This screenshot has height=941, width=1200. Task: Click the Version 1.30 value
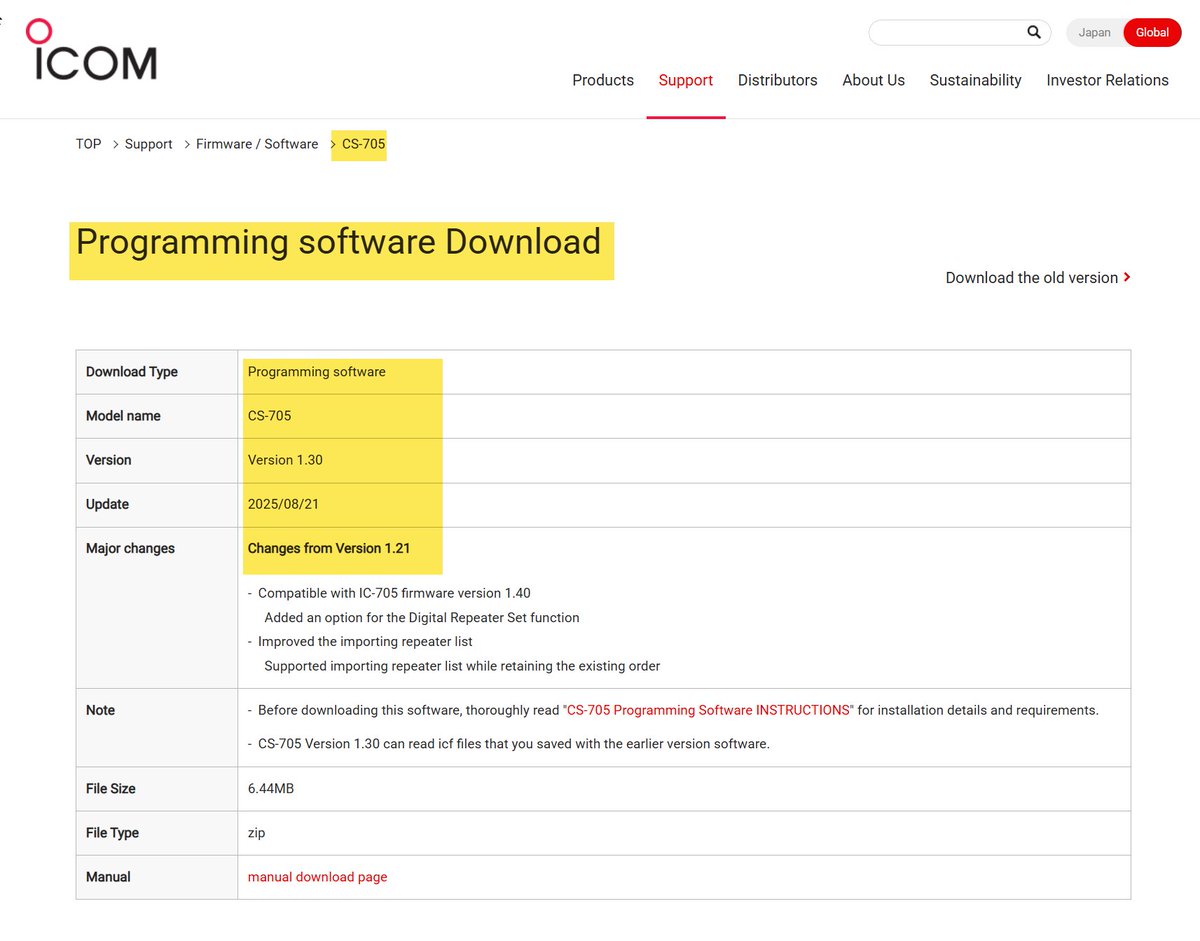(x=285, y=460)
